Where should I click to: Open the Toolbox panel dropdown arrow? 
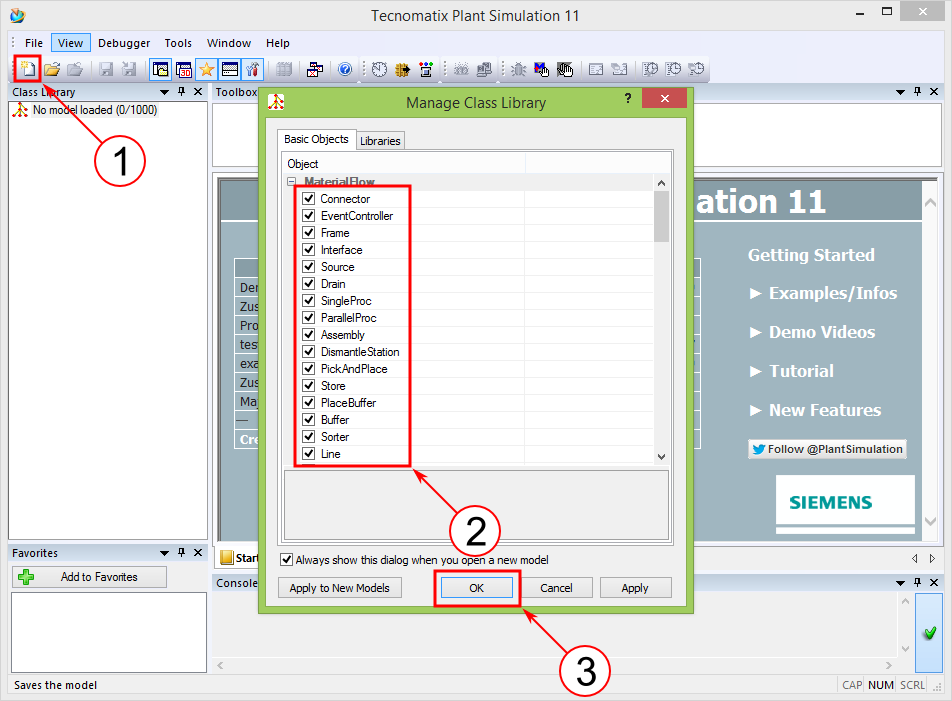tap(900, 92)
